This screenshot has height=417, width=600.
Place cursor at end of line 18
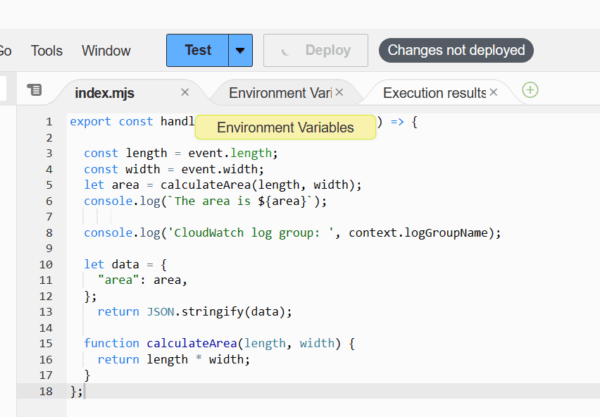point(85,391)
